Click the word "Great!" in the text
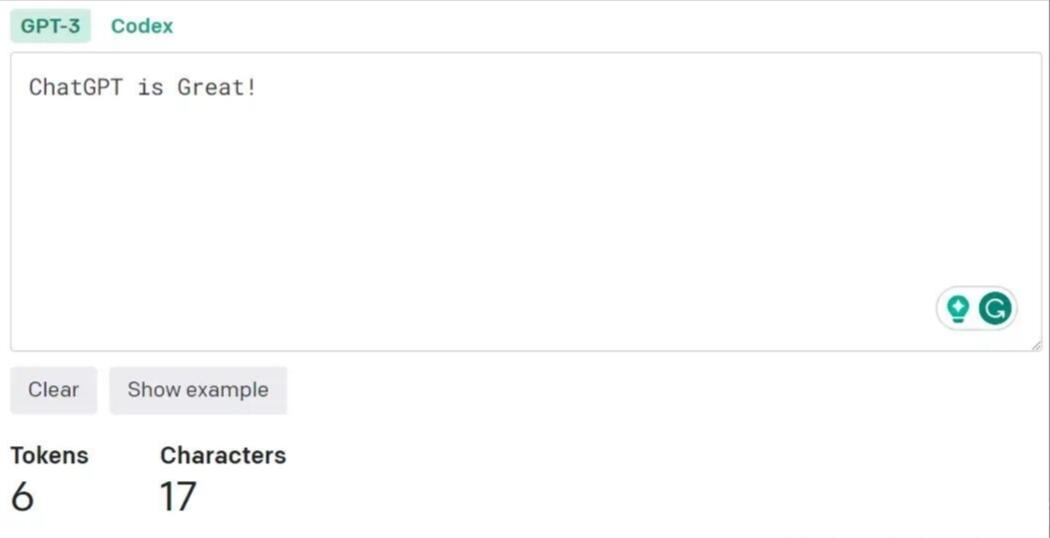The image size is (1050, 538). 216,87
